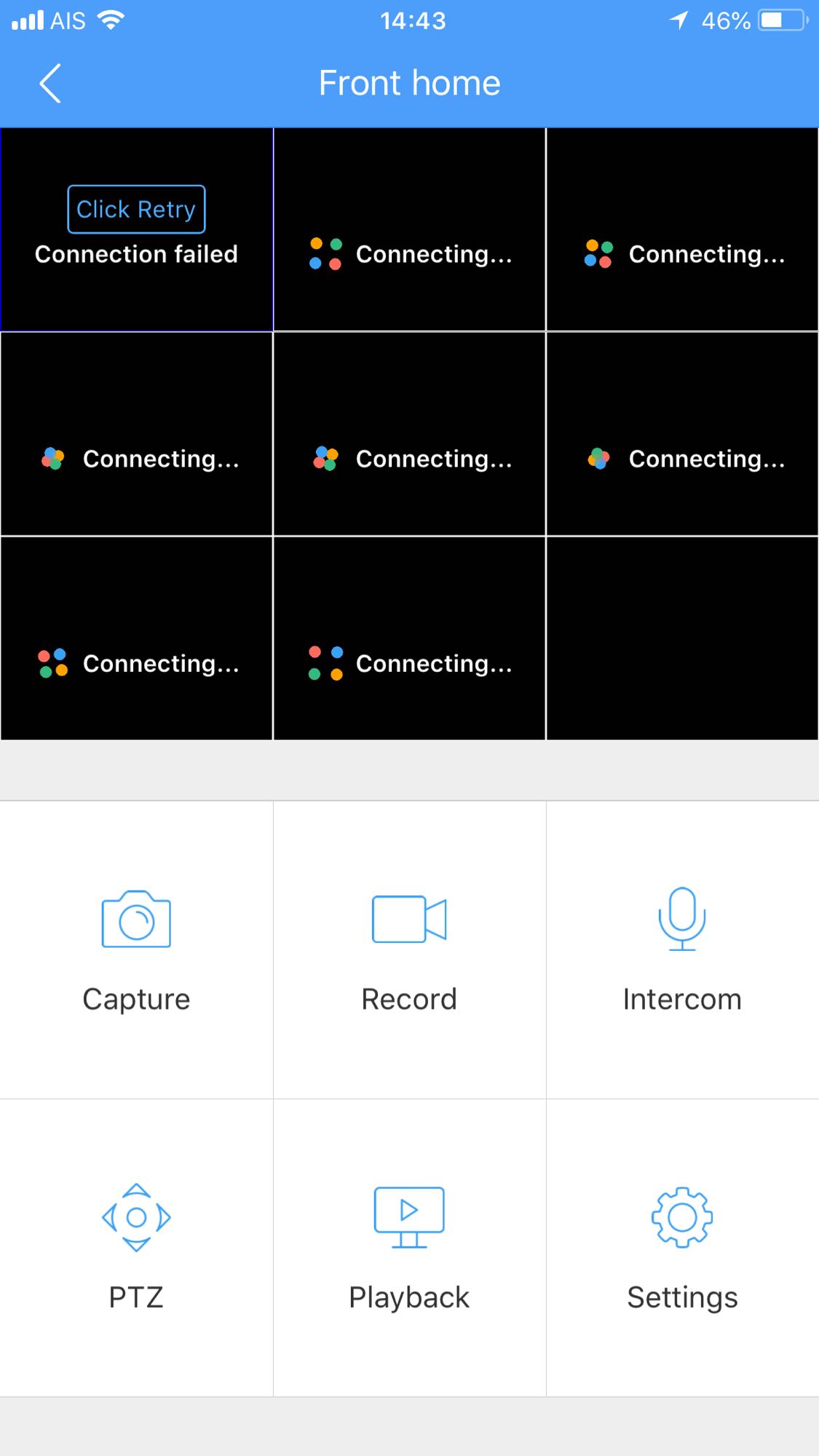The image size is (819, 1456).
Task: Go back using the header arrow
Action: [50, 83]
